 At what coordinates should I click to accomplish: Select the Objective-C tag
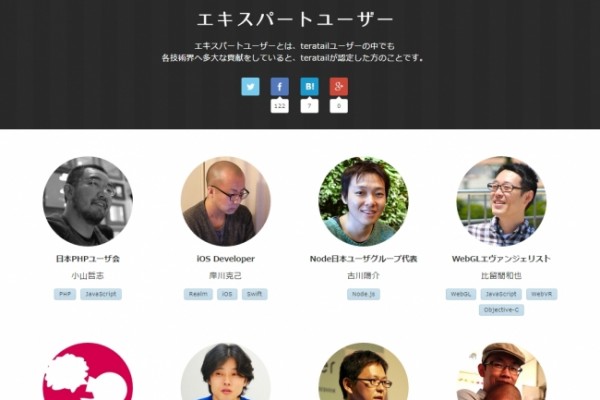click(501, 310)
